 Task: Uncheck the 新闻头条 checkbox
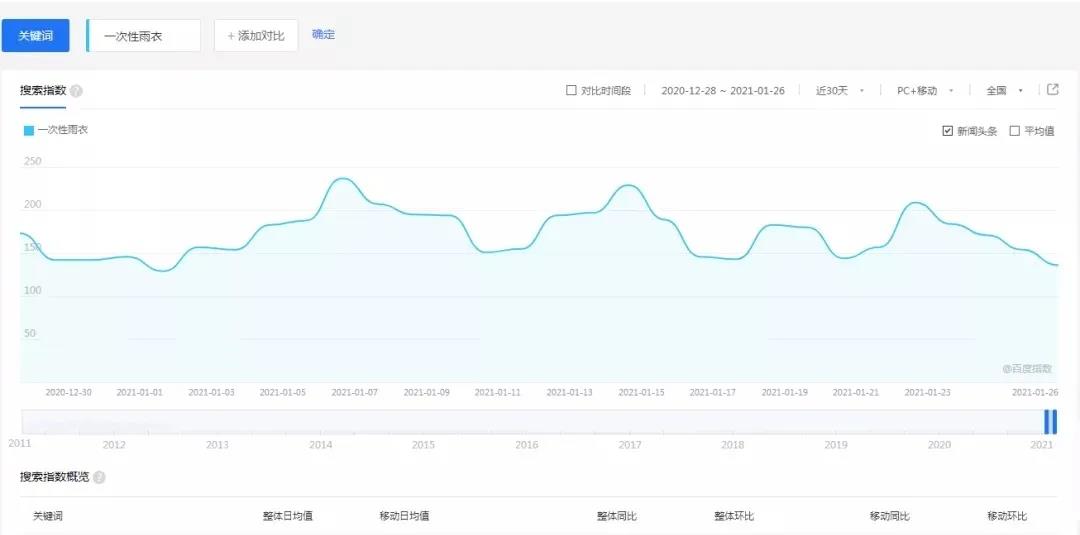pos(948,131)
